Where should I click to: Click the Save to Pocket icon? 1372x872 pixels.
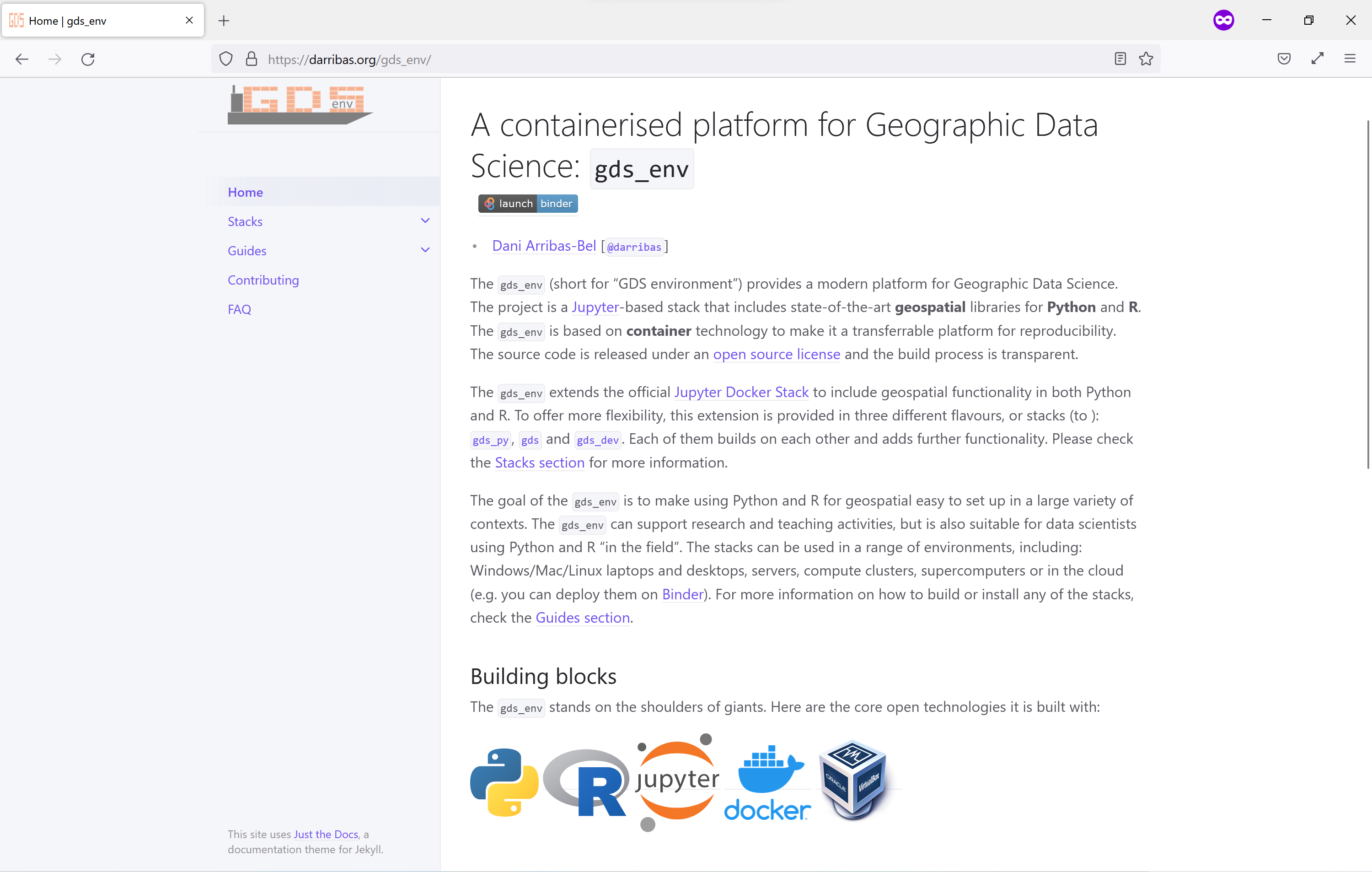pos(1284,59)
